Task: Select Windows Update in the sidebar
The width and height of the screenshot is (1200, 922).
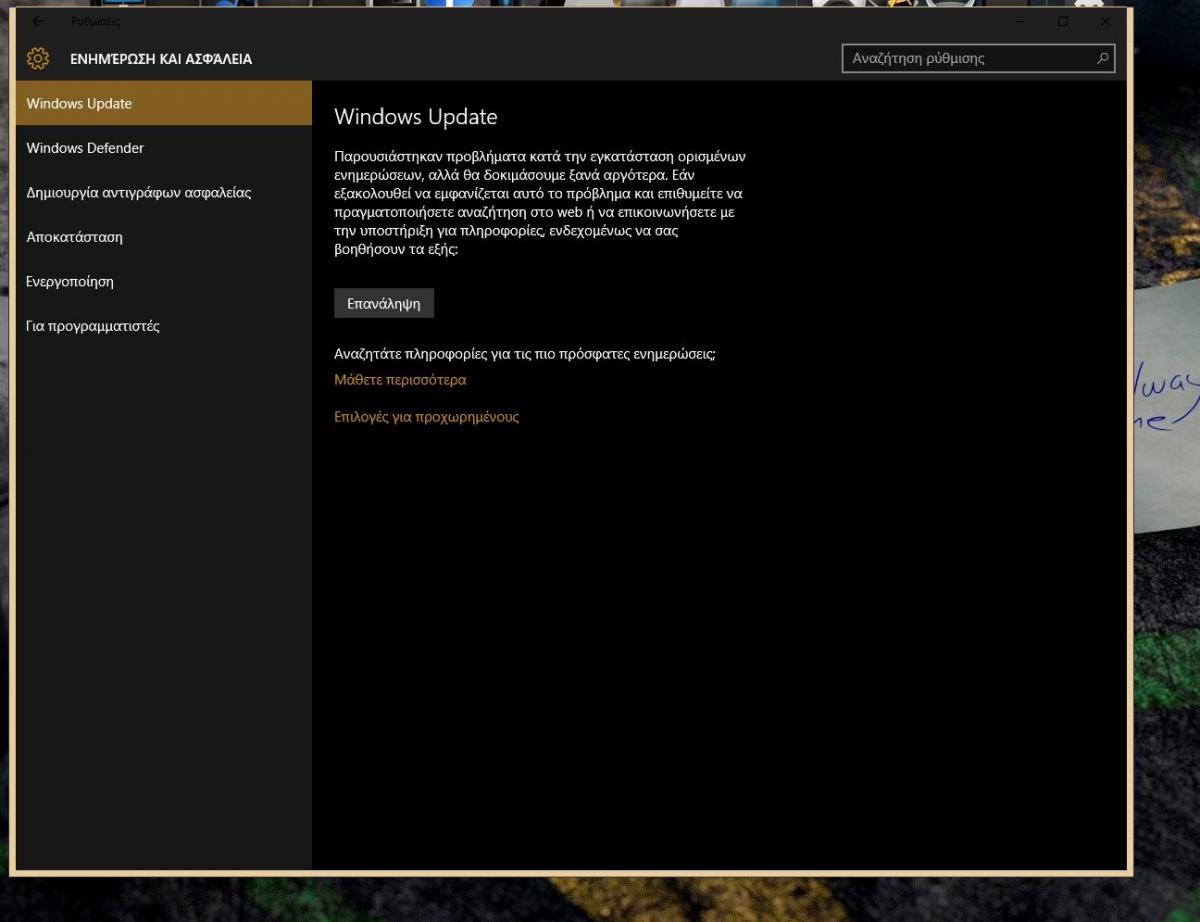Action: (x=164, y=104)
